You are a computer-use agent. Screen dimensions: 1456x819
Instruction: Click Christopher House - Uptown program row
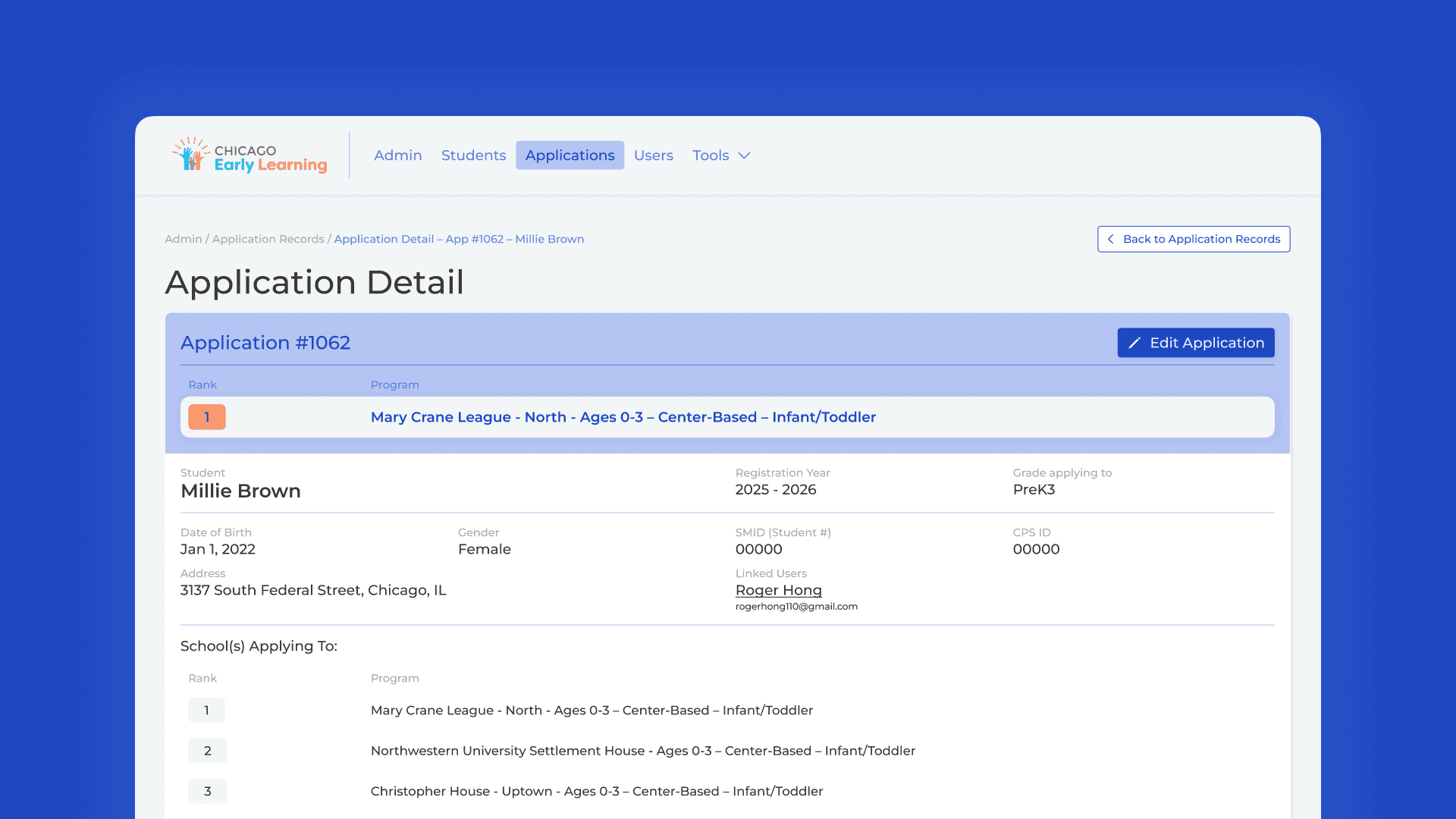click(x=596, y=791)
